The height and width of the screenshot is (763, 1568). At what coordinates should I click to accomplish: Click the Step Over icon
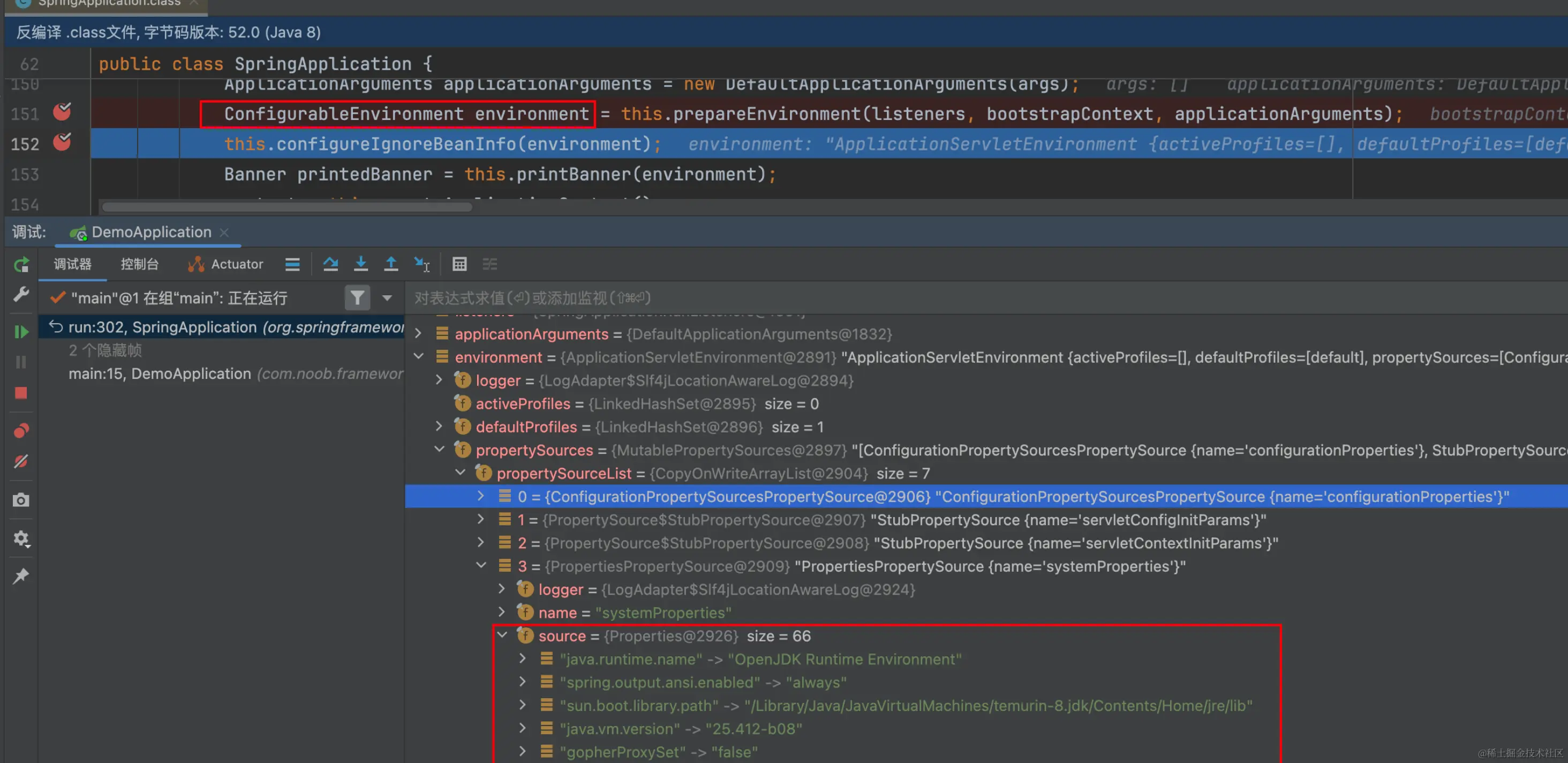pos(330,264)
